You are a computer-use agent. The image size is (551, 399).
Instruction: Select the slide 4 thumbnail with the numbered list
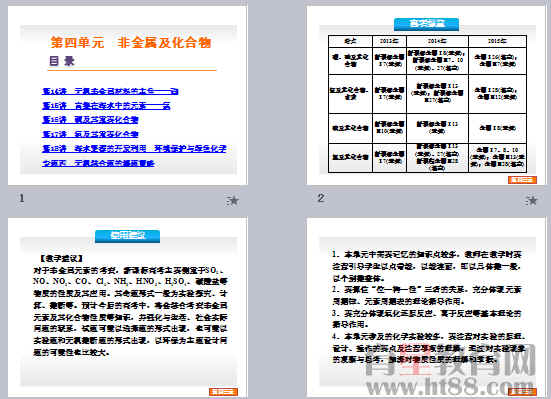pyautogui.click(x=426, y=308)
